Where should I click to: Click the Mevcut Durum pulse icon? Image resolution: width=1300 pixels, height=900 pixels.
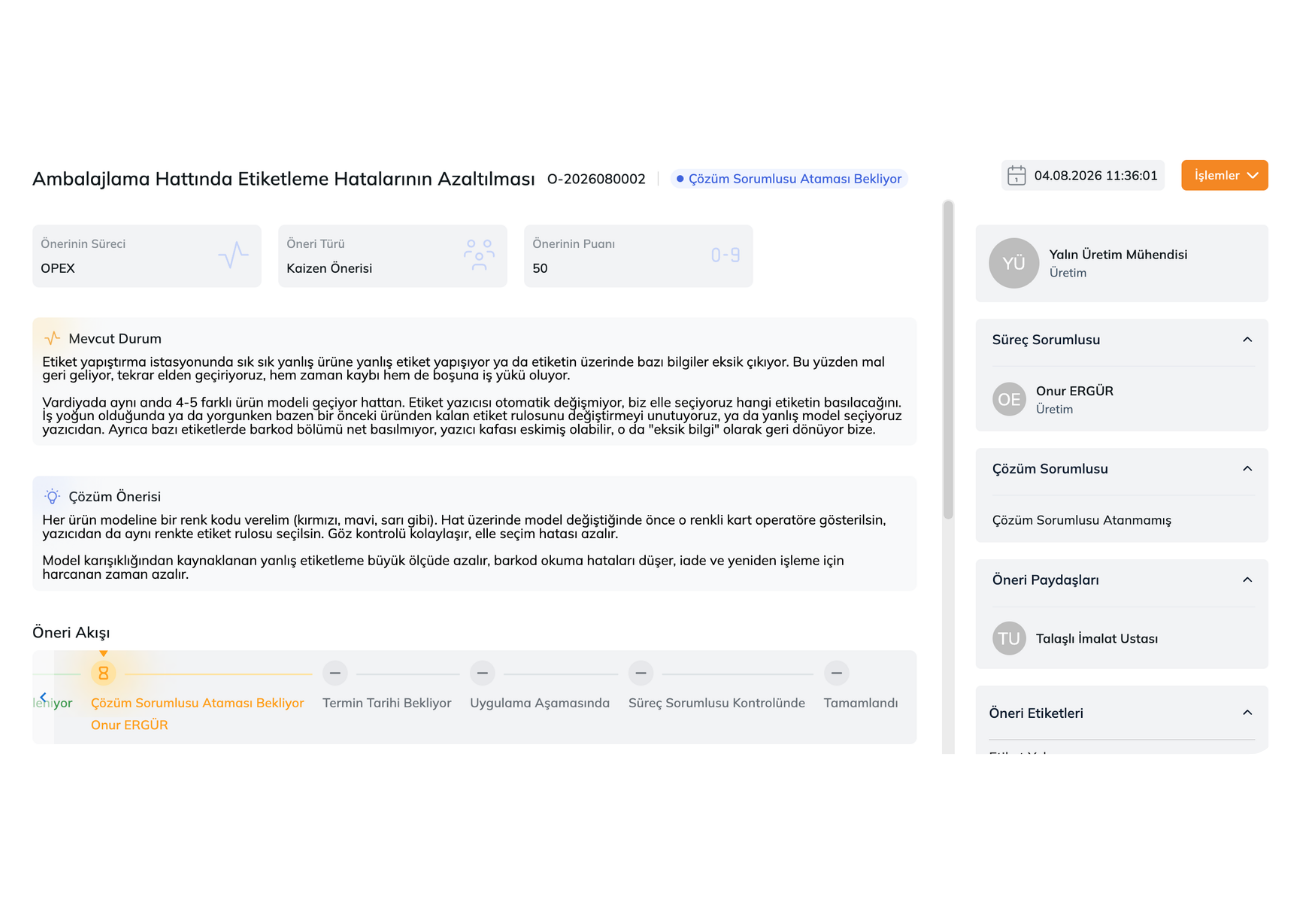point(52,338)
